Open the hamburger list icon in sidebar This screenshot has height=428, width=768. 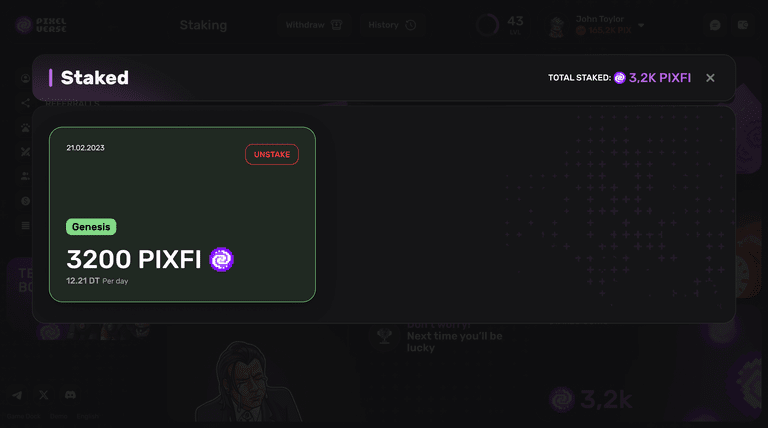pos(25,225)
